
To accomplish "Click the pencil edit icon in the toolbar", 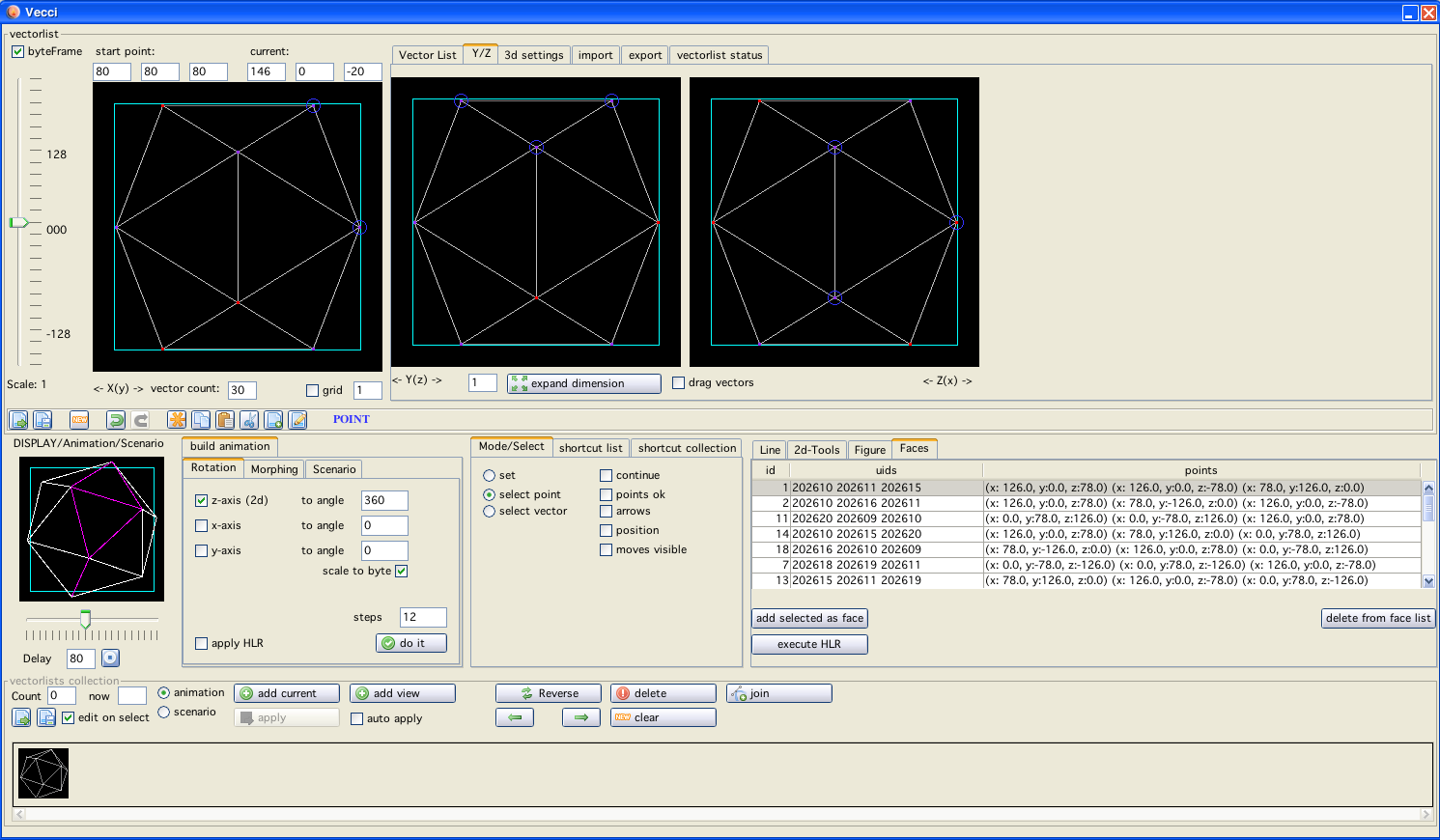I will (298, 420).
